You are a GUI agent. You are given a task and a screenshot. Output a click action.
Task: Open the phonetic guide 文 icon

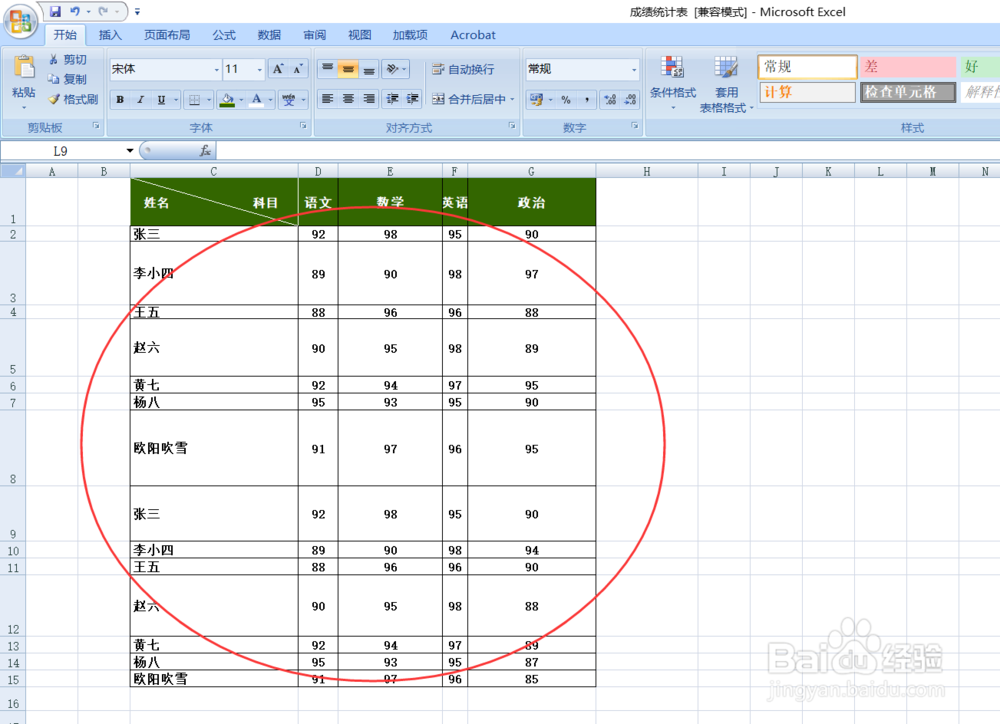[288, 100]
